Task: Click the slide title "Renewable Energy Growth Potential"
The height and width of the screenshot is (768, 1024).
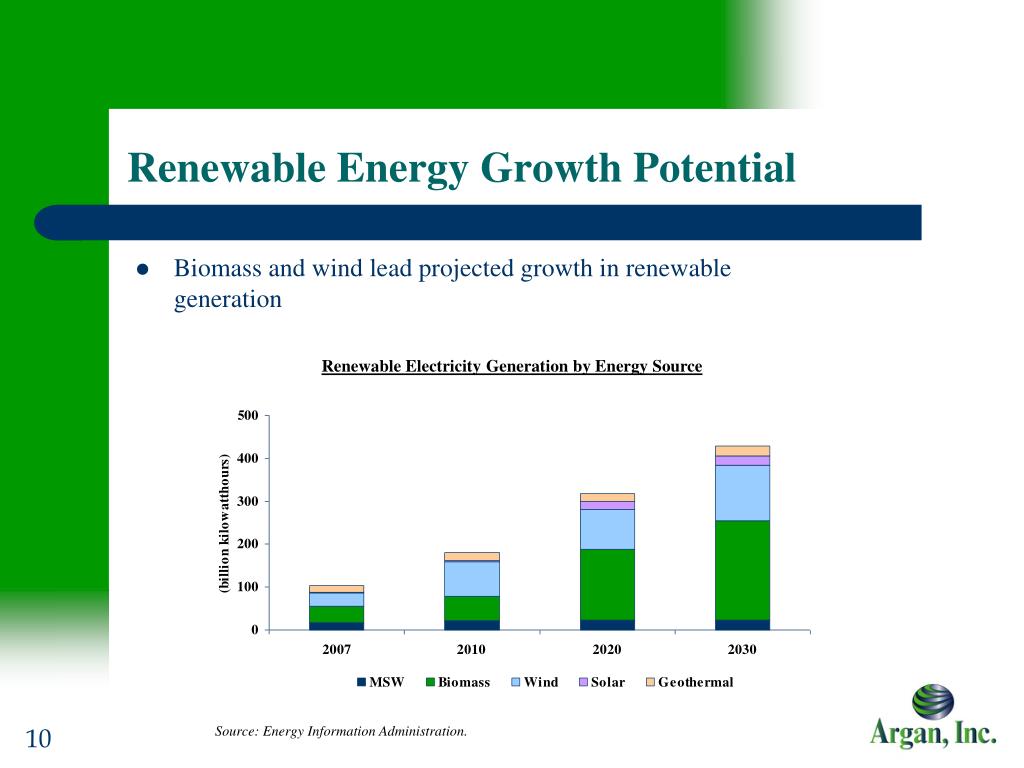Action: coord(462,168)
